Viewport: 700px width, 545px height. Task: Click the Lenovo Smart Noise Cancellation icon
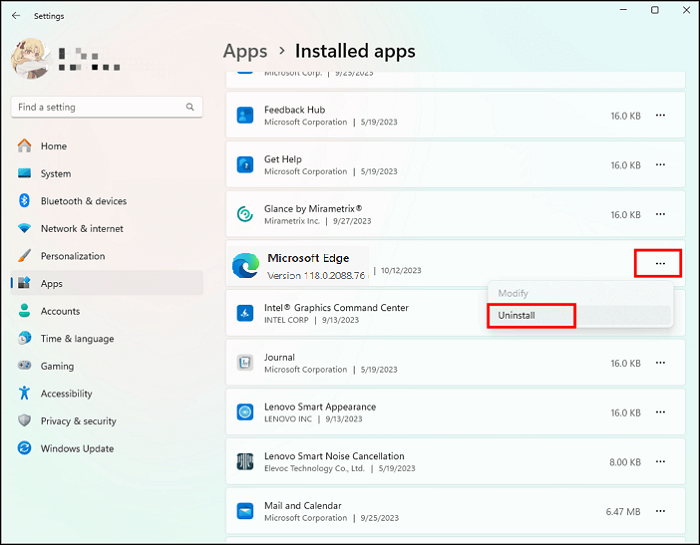click(245, 462)
